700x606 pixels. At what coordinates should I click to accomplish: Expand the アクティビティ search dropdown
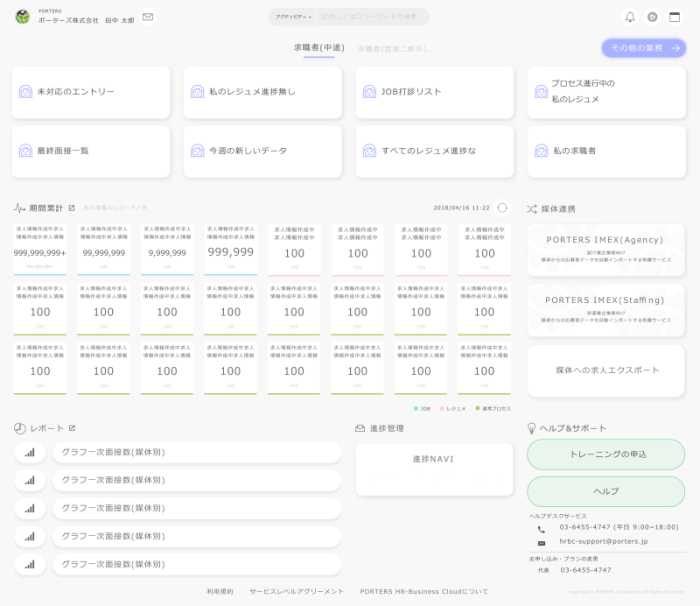click(x=294, y=17)
